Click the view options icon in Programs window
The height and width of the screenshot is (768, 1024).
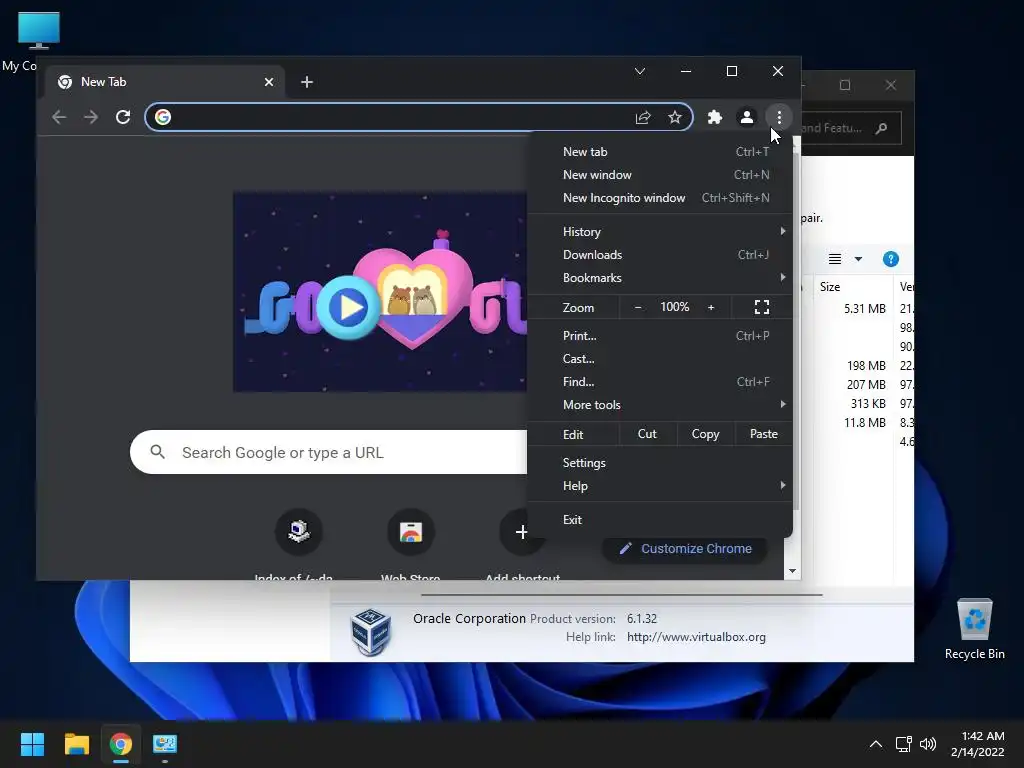835,259
